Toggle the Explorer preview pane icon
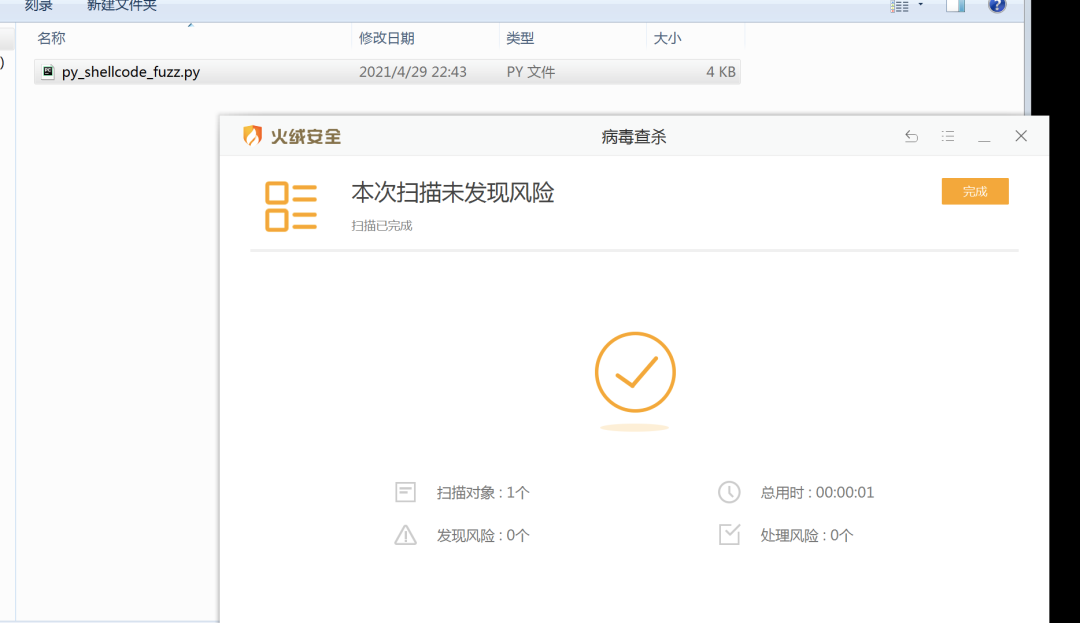The width and height of the screenshot is (1080, 623). coord(955,6)
